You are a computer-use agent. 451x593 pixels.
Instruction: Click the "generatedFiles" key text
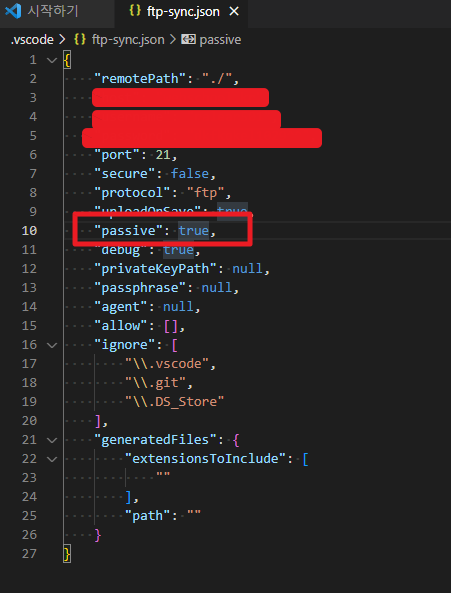pos(155,440)
